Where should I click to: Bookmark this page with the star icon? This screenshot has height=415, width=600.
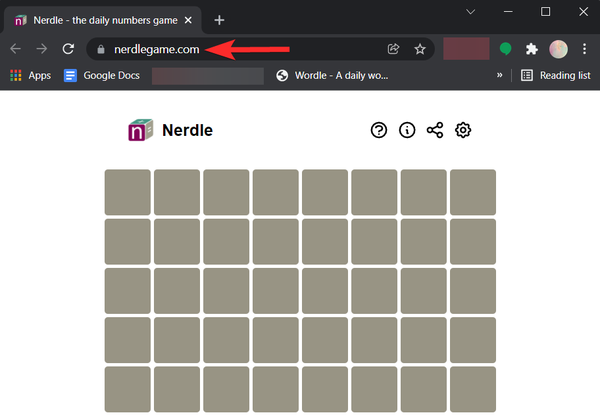click(x=421, y=48)
